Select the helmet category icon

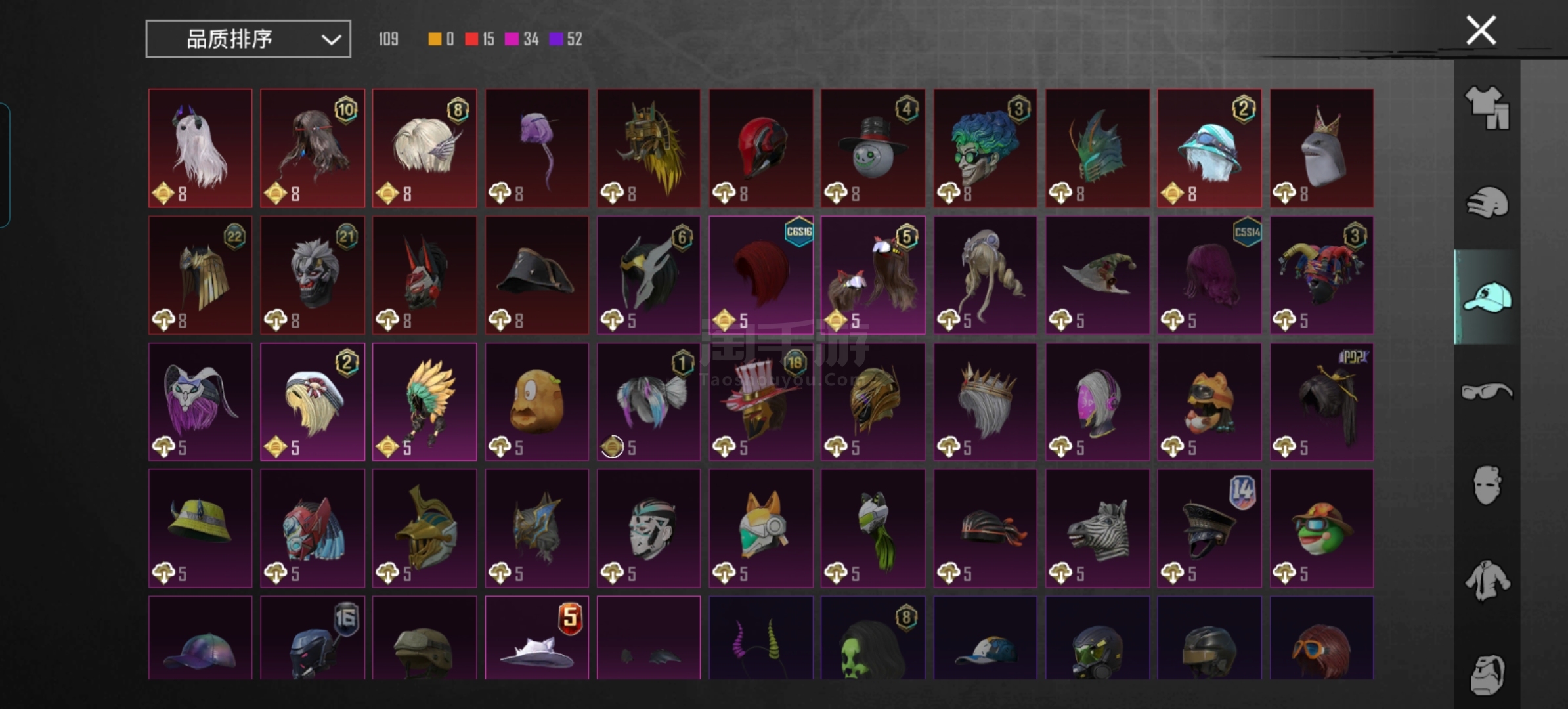[x=1487, y=202]
